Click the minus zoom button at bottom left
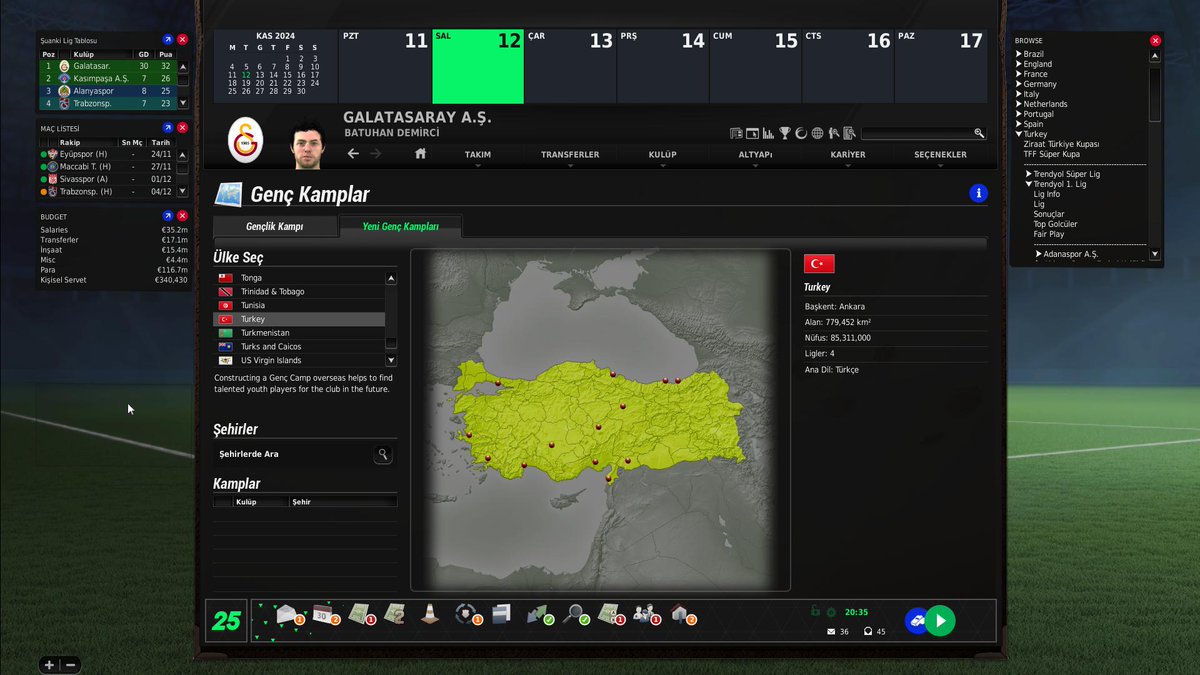The width and height of the screenshot is (1200, 675). (x=71, y=665)
